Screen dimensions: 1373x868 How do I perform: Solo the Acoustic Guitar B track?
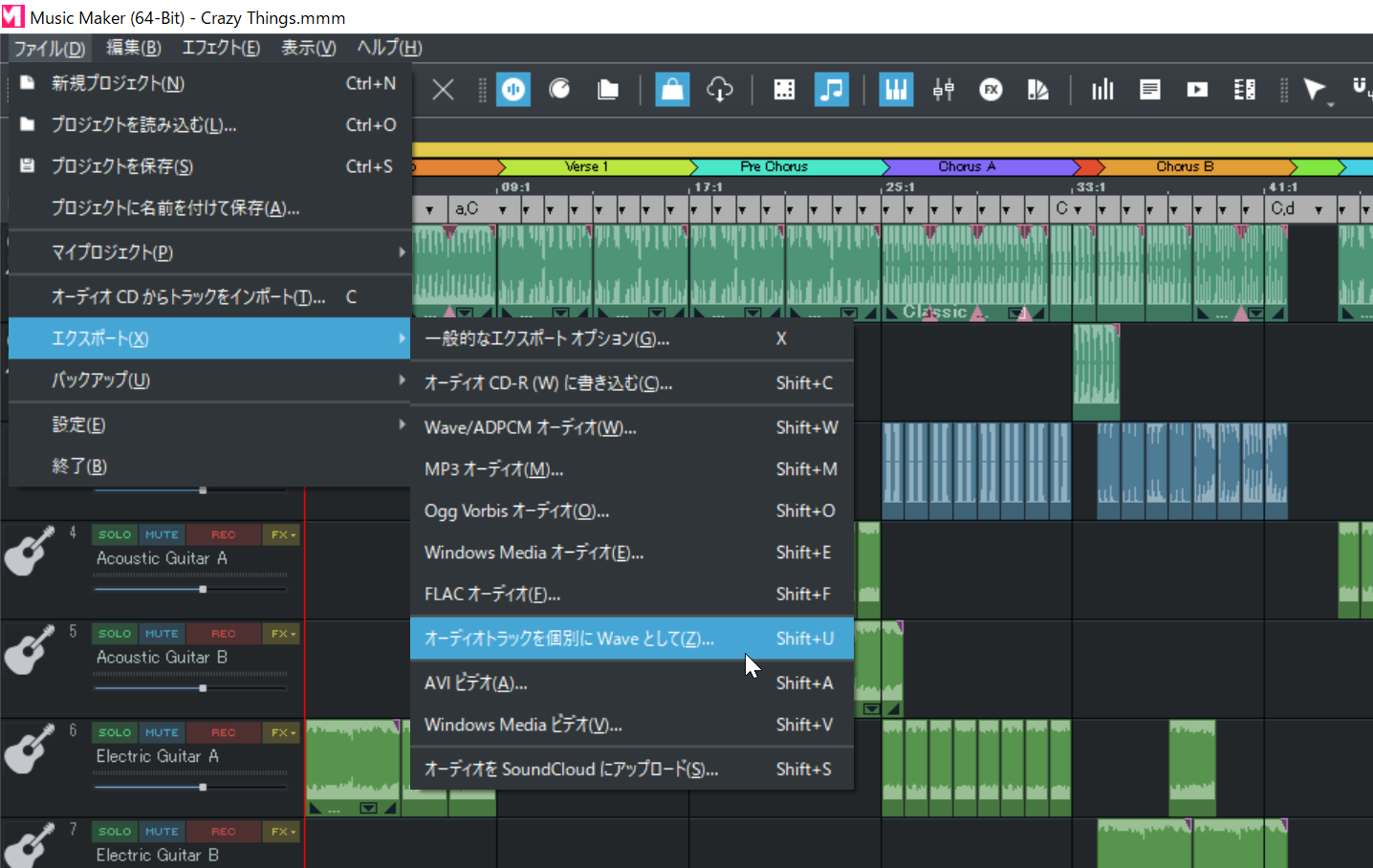tap(115, 634)
